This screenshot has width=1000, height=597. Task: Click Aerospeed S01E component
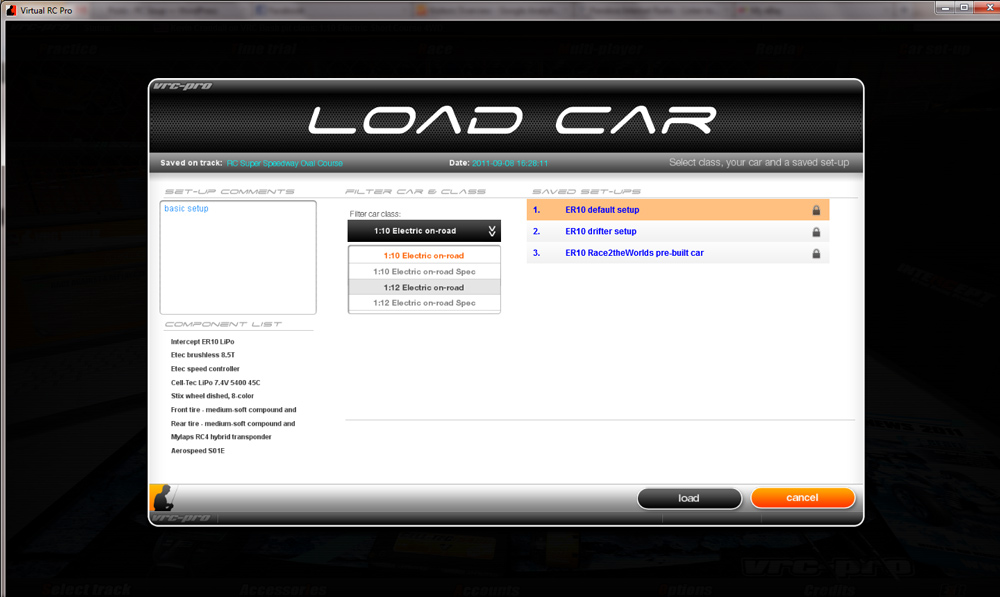198,451
